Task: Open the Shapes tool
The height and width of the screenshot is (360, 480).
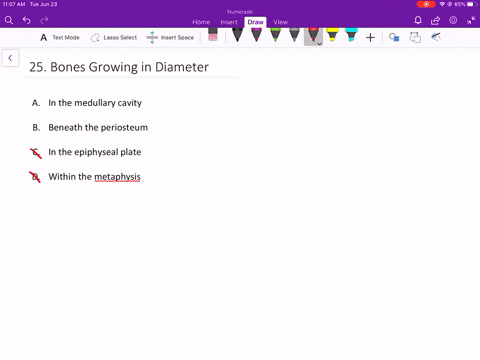Action: [394, 37]
